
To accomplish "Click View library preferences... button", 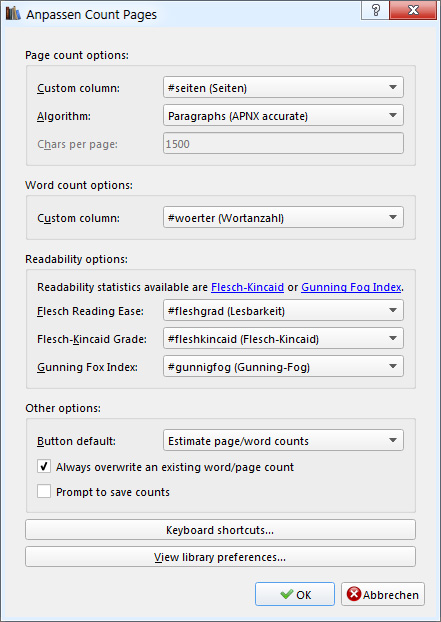I will (220, 557).
